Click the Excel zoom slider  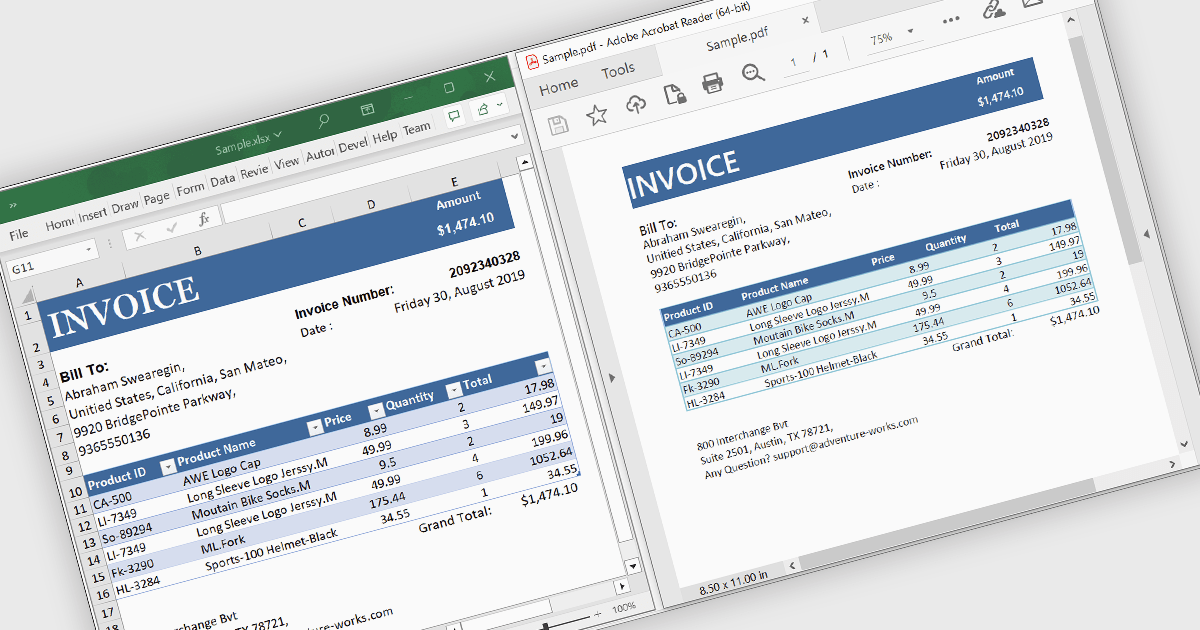[x=546, y=624]
